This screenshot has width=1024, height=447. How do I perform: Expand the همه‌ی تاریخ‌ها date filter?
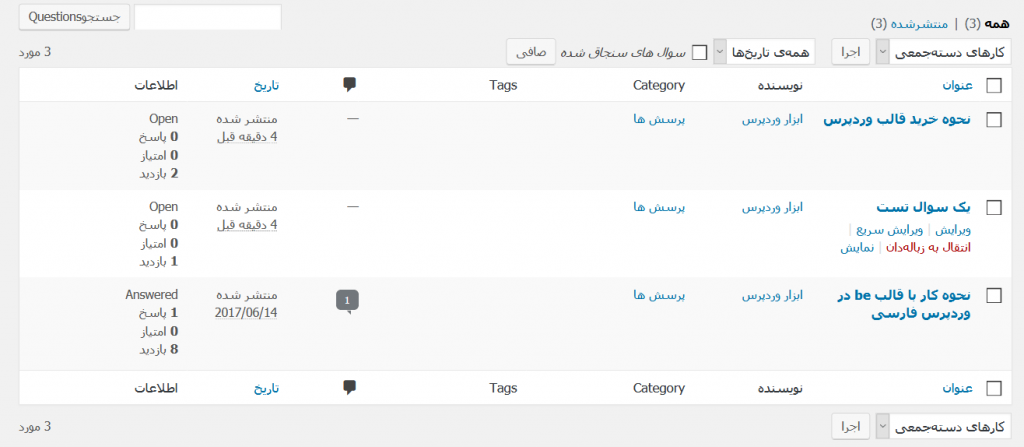click(764, 52)
